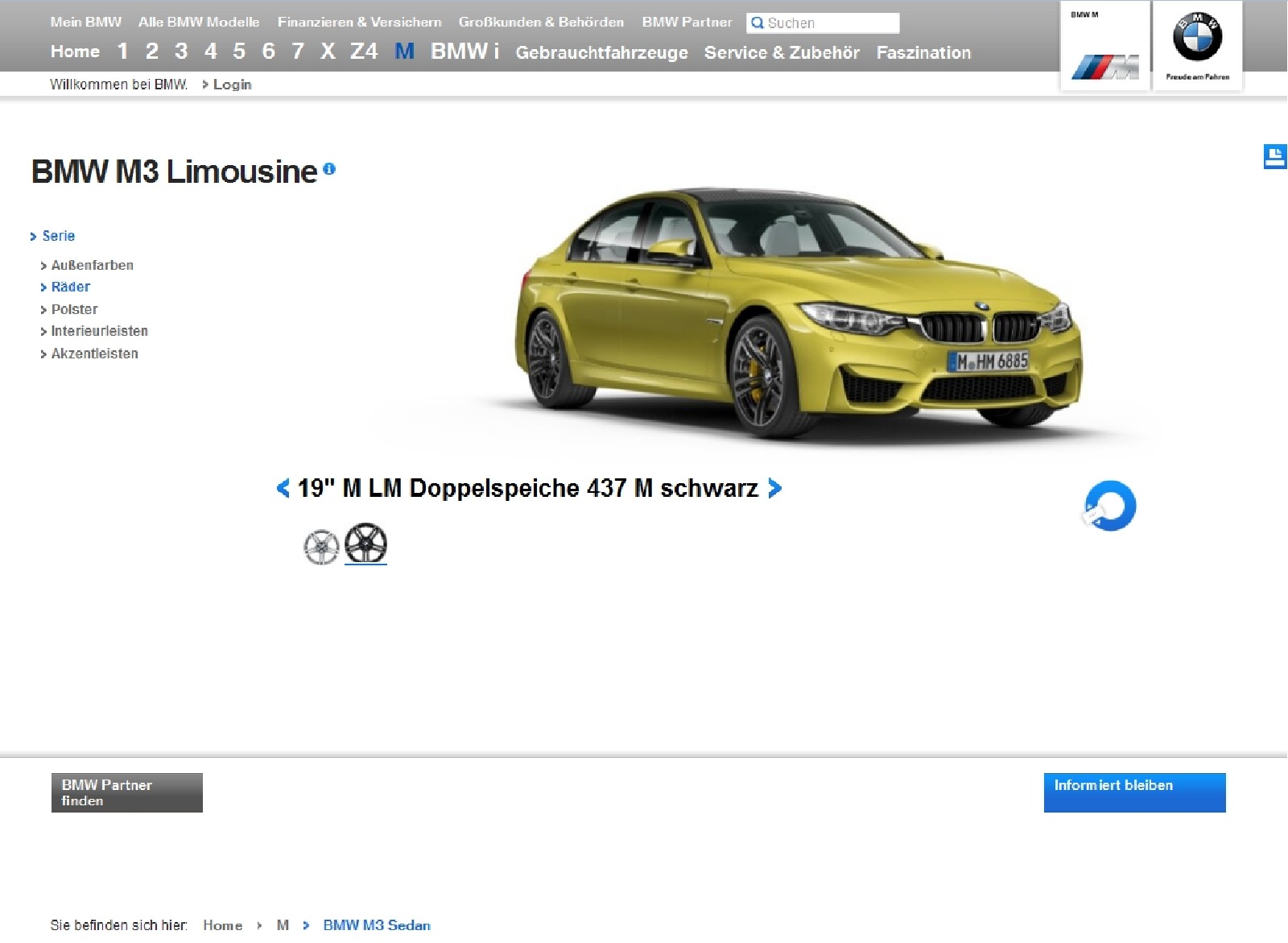Open Service & Zubehör navigation item
Screen dimensions: 1288x943
[782, 52]
